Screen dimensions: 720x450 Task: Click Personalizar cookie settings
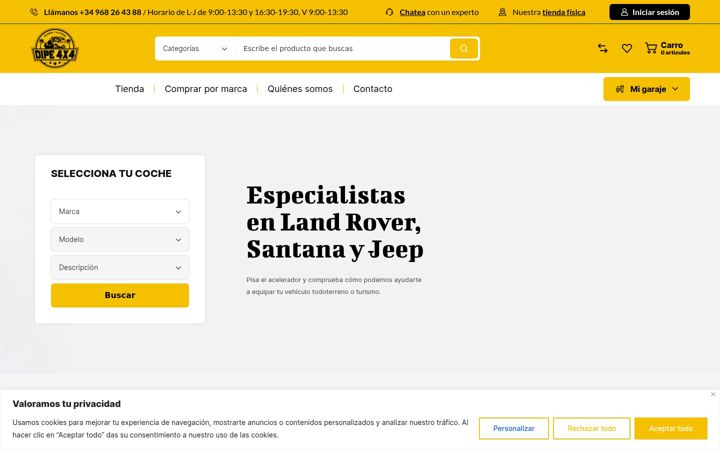(514, 428)
